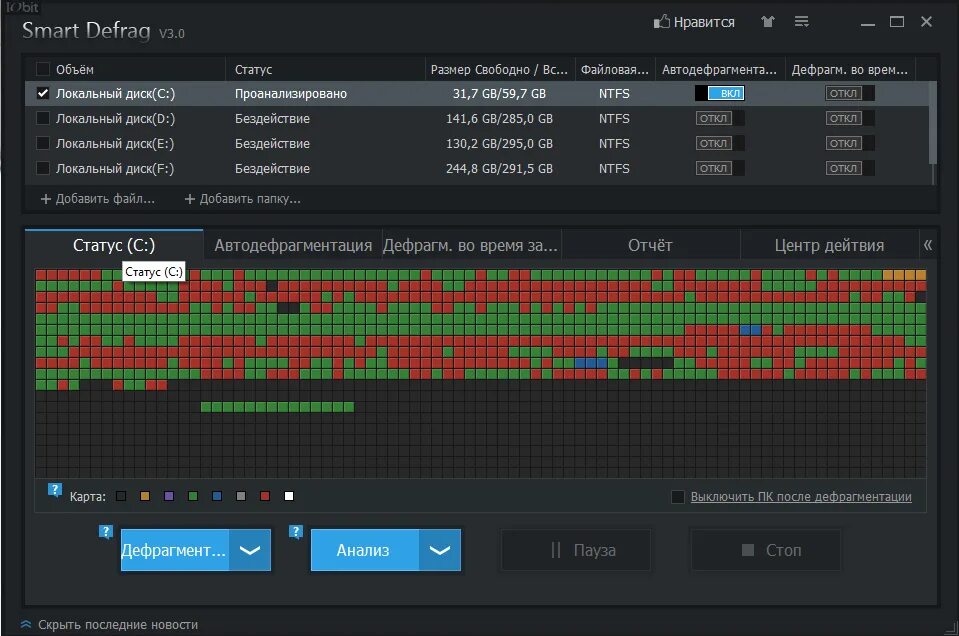Click the Размер Свободно / Вс... column header

click(x=500, y=69)
